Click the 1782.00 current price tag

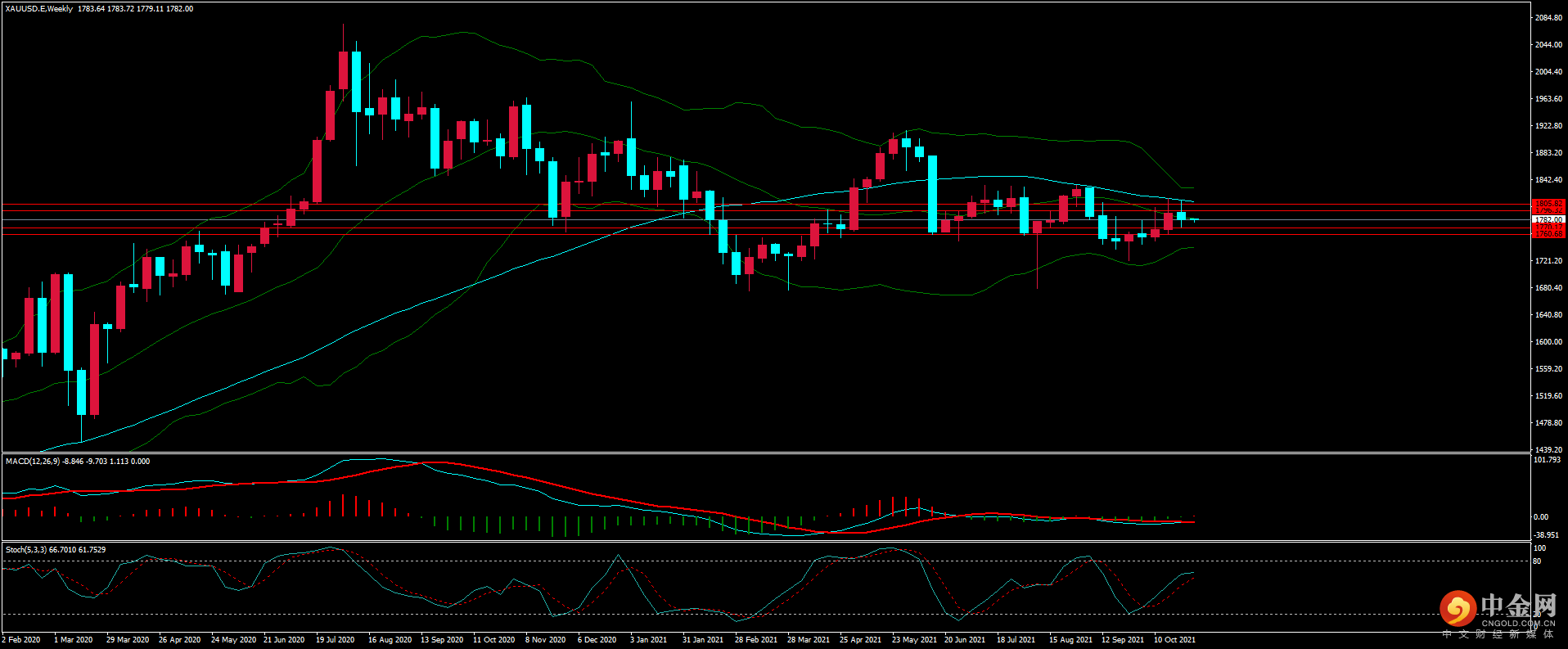point(1548,219)
